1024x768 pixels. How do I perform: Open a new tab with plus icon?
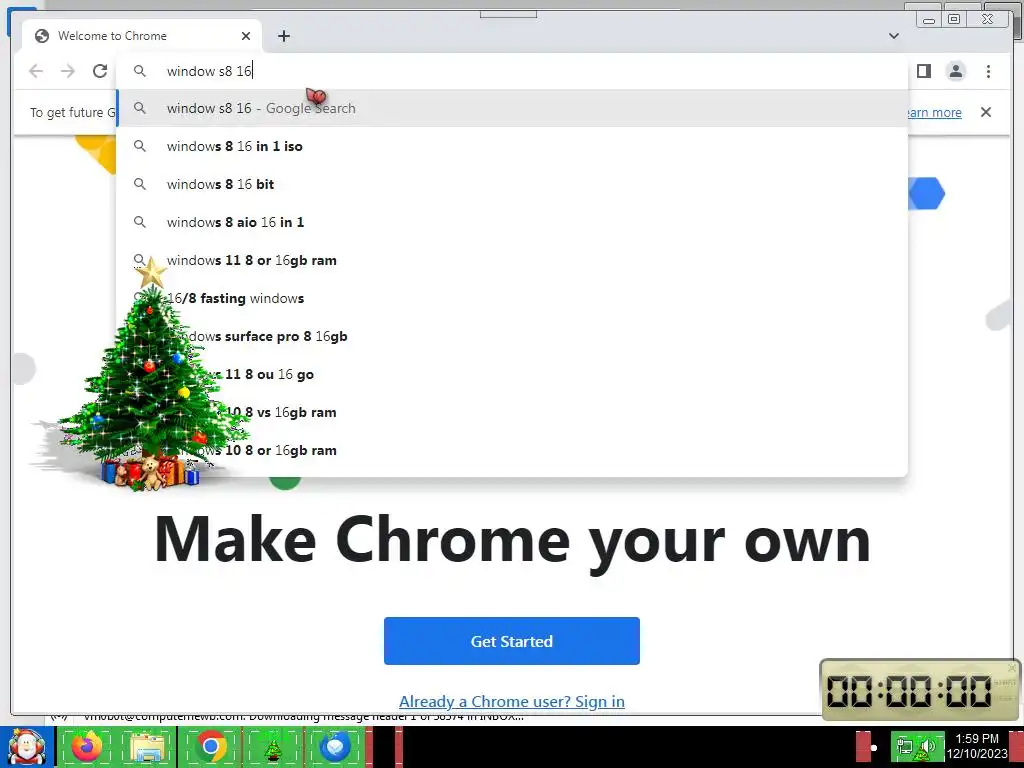pos(283,36)
